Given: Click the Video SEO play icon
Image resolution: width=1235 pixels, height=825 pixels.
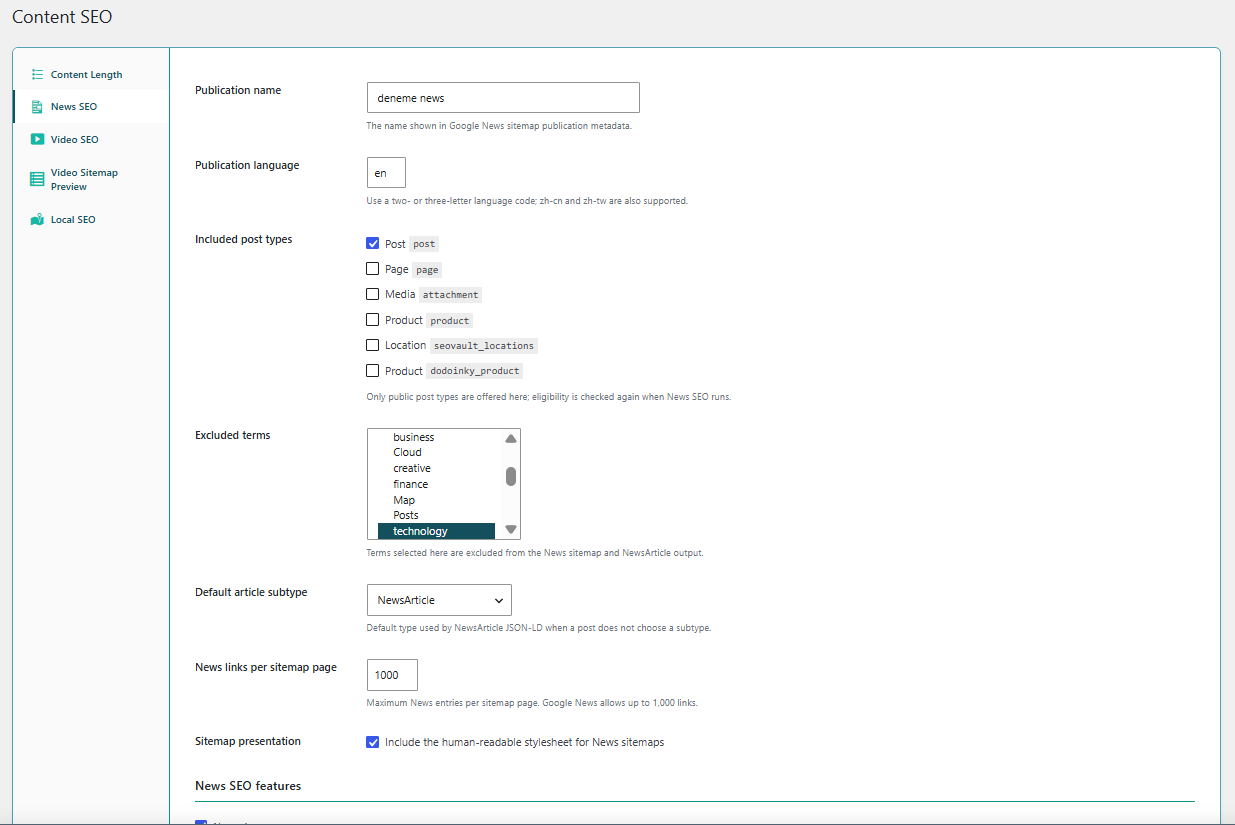Looking at the screenshot, I should click(37, 139).
